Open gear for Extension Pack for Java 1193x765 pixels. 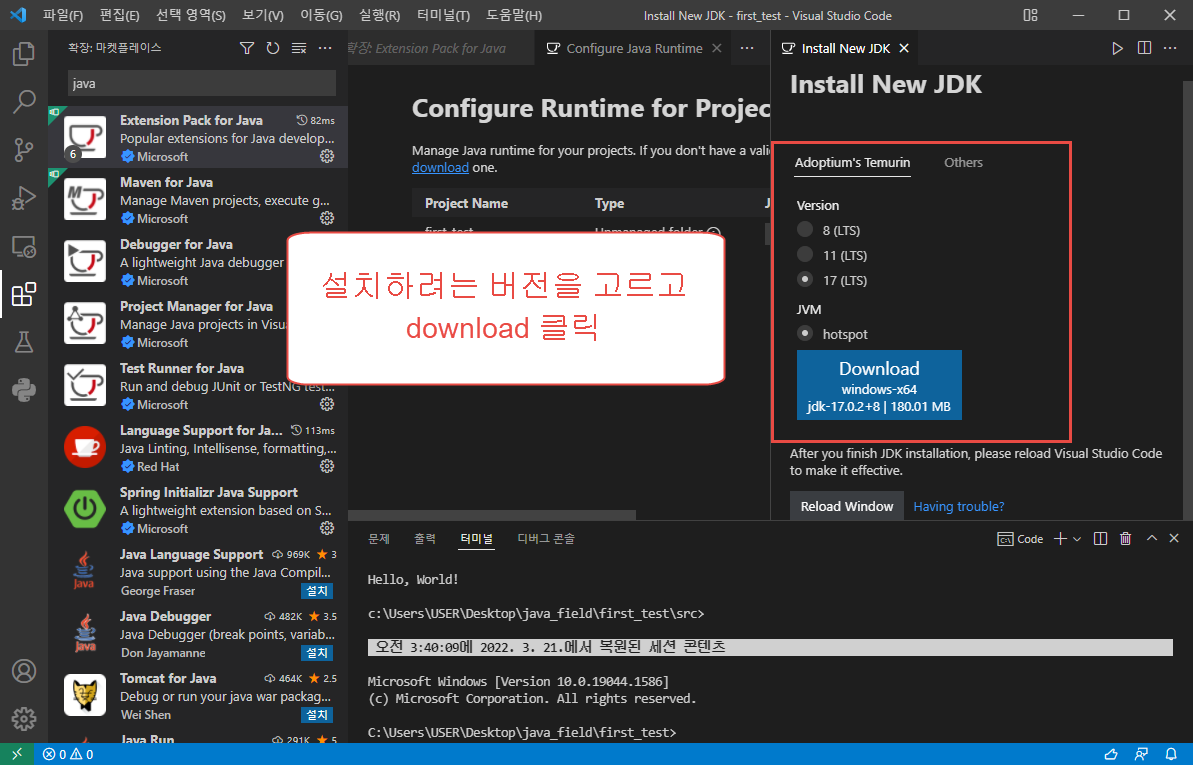coord(327,156)
